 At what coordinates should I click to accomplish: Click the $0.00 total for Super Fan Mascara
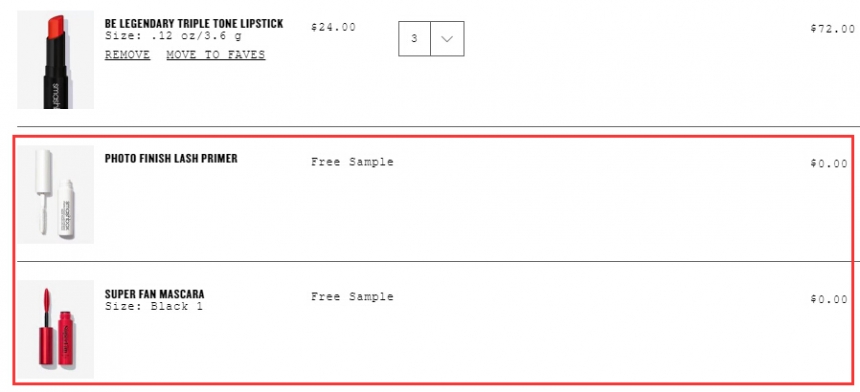point(829,299)
